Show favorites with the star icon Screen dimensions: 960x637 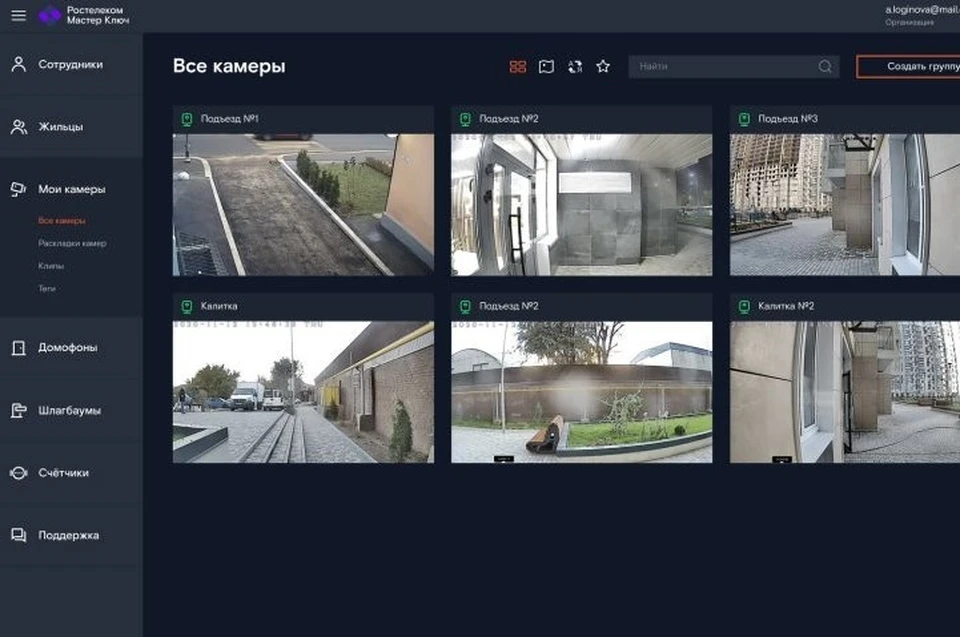coord(603,66)
